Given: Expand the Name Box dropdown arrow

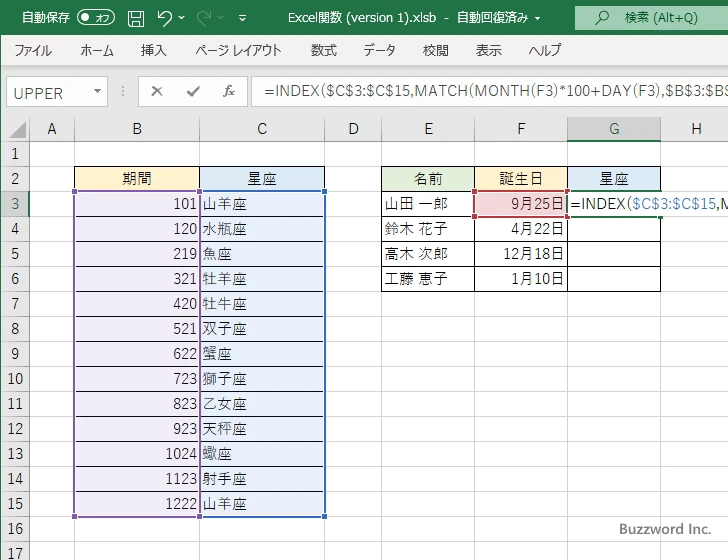Looking at the screenshot, I should point(98,91).
